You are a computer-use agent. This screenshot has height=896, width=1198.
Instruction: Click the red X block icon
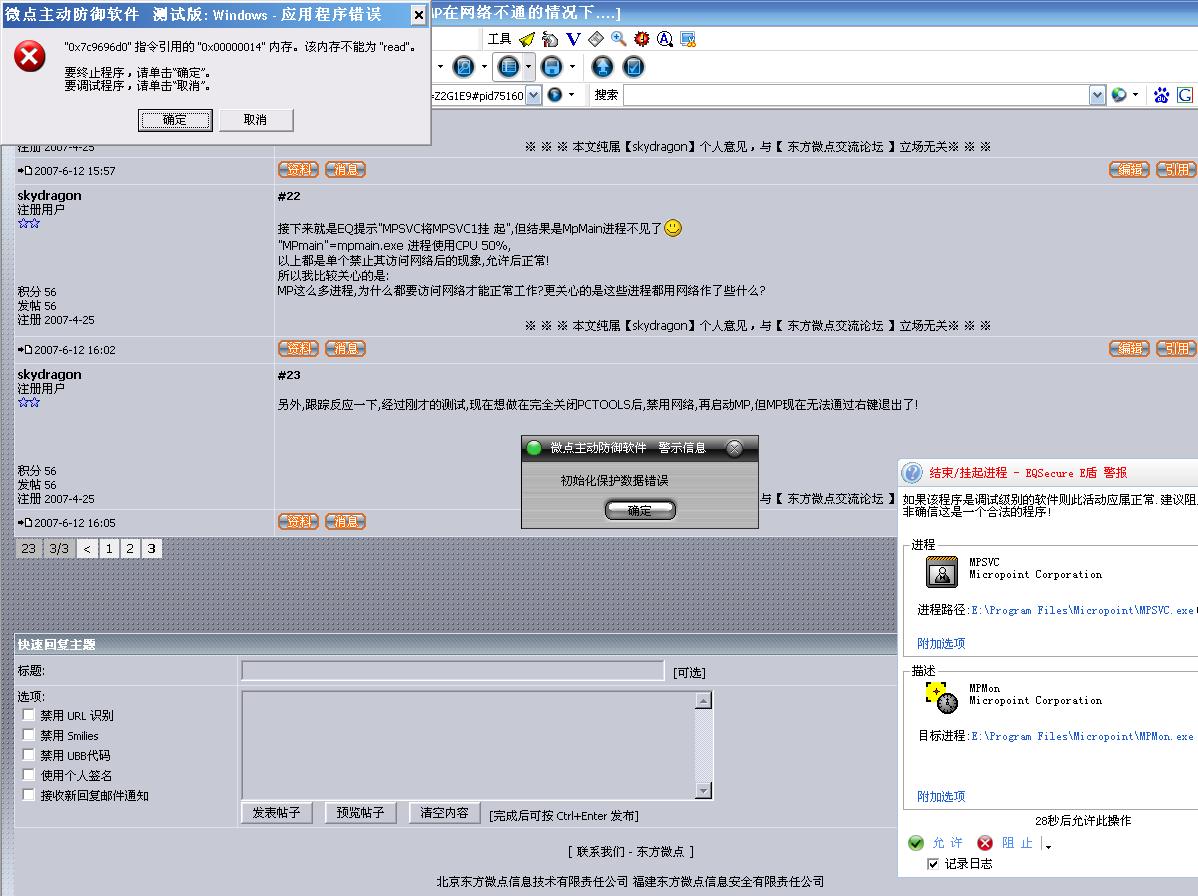pyautogui.click(x=985, y=843)
